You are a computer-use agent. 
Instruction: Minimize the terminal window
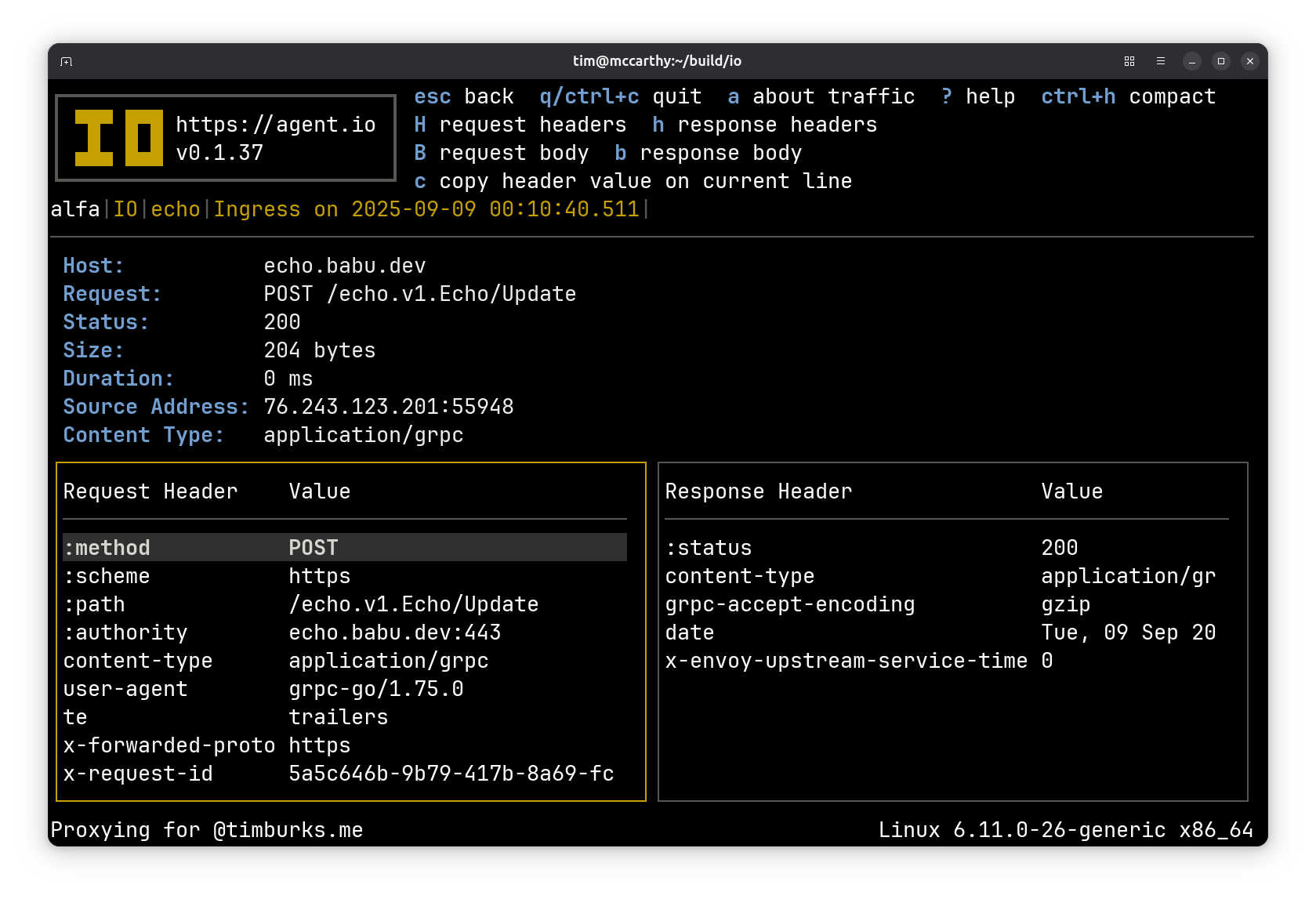point(1191,61)
